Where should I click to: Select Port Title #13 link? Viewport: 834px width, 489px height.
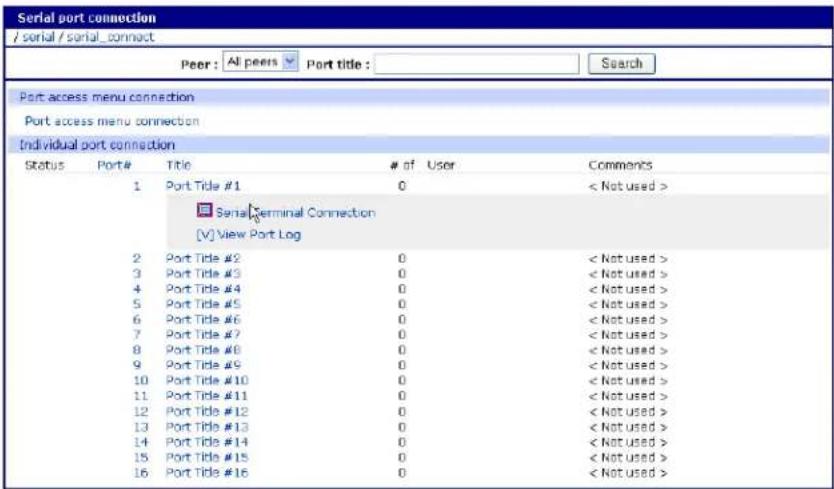click(207, 427)
